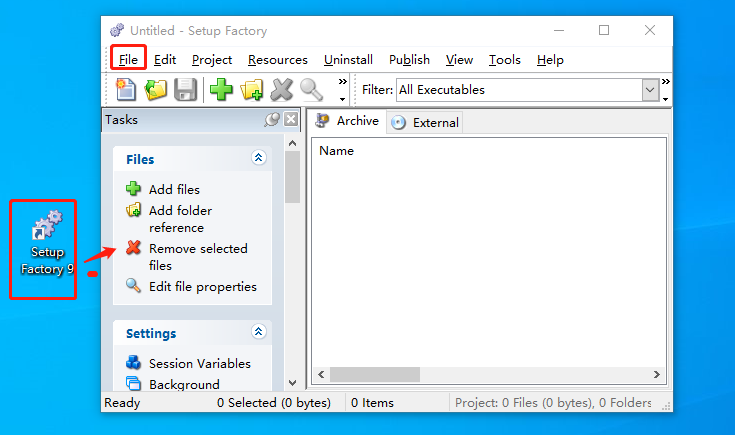Collapse the Settings task group
Screen dimensions: 735x435
[x=258, y=331]
